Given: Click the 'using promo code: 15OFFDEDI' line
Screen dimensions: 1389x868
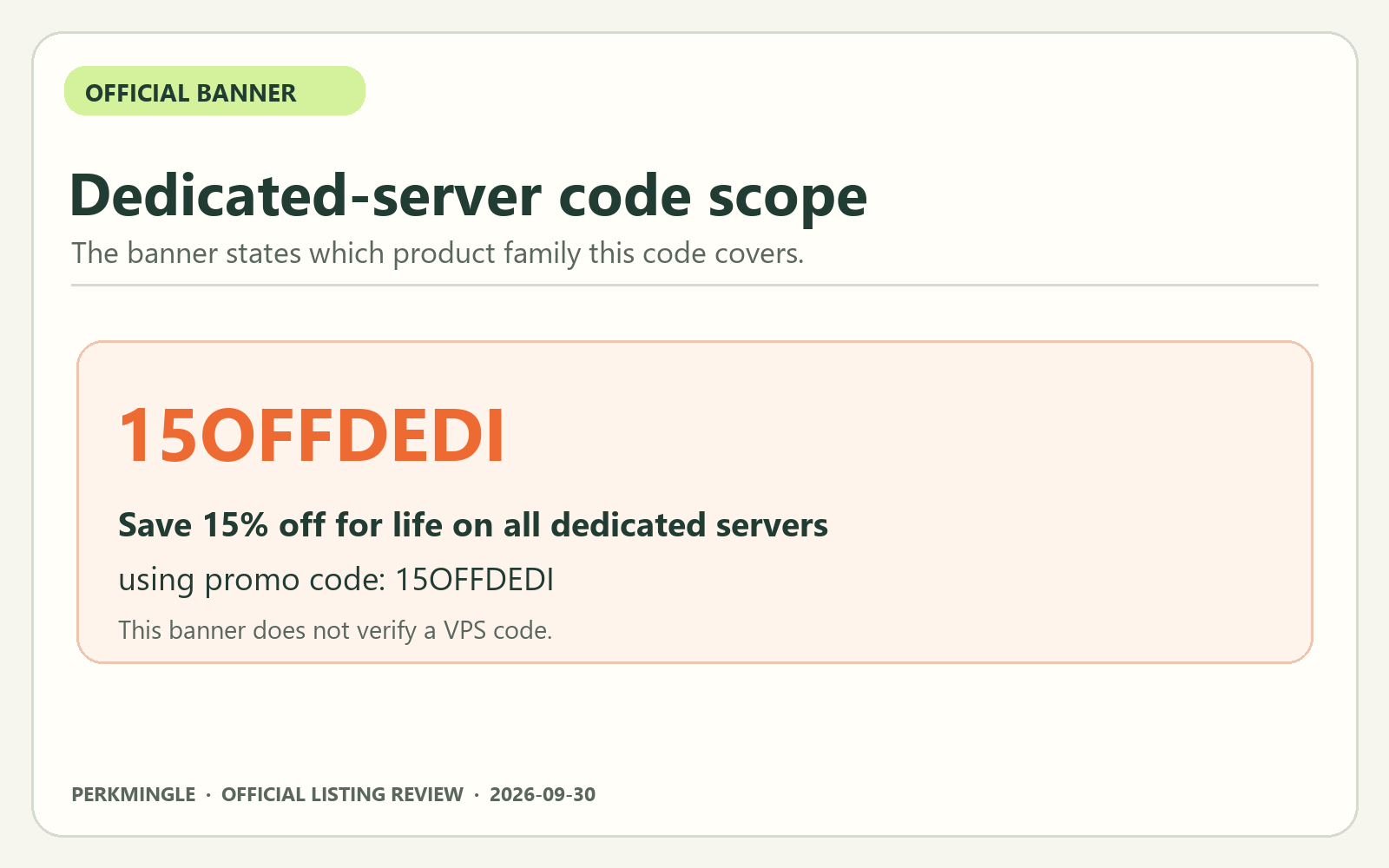Looking at the screenshot, I should tap(336, 580).
